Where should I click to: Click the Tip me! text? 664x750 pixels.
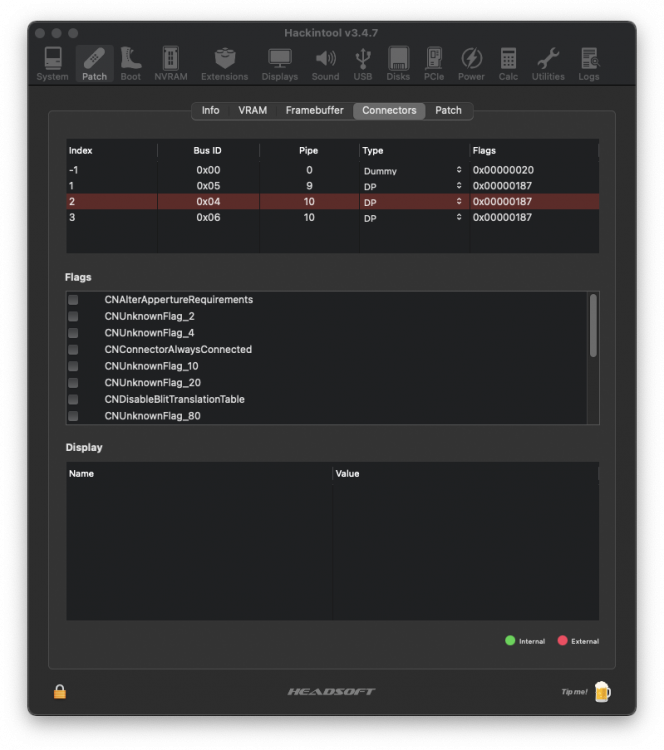tap(574, 692)
